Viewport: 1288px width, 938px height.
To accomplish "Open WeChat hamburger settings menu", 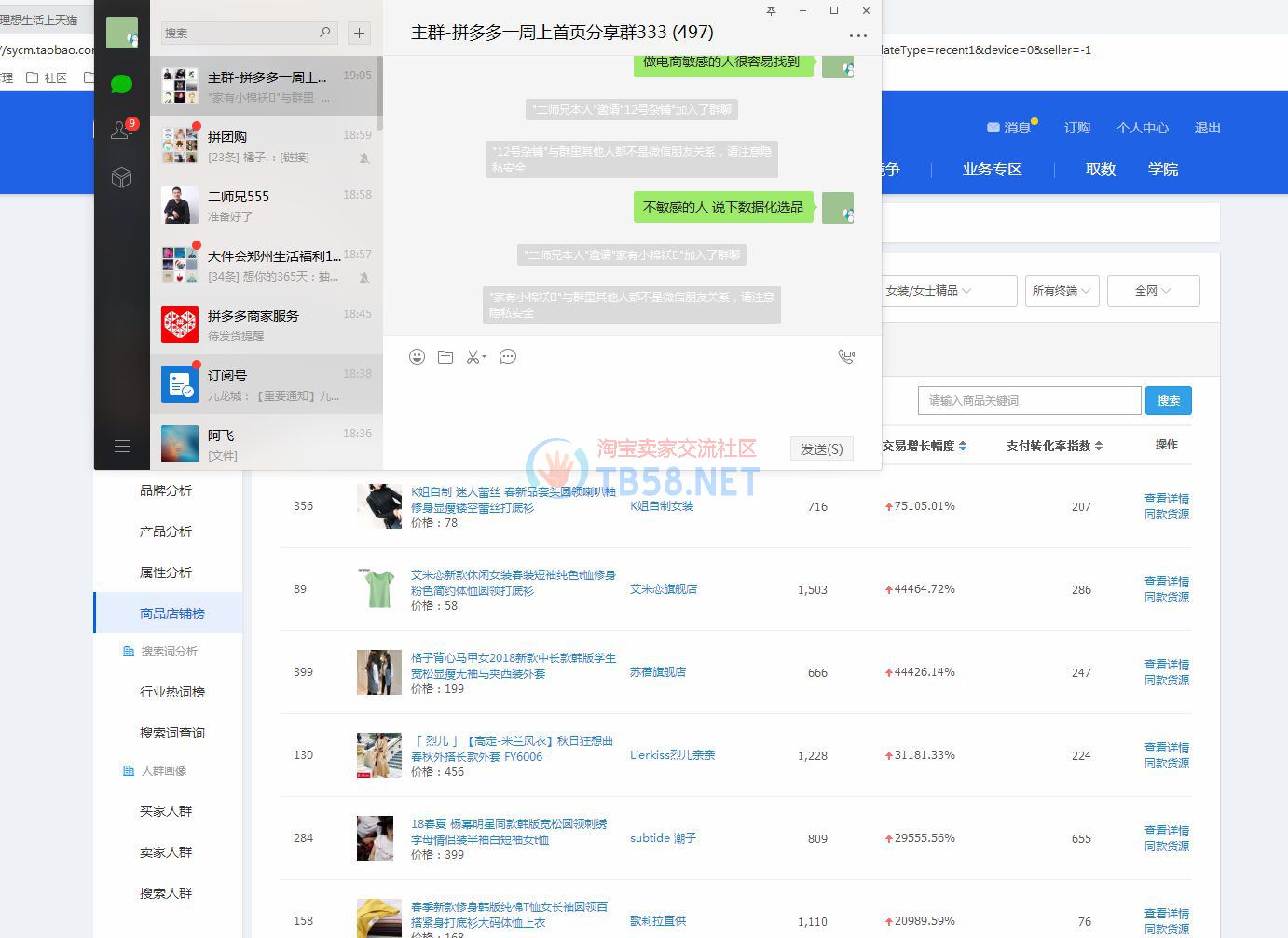I will [122, 446].
